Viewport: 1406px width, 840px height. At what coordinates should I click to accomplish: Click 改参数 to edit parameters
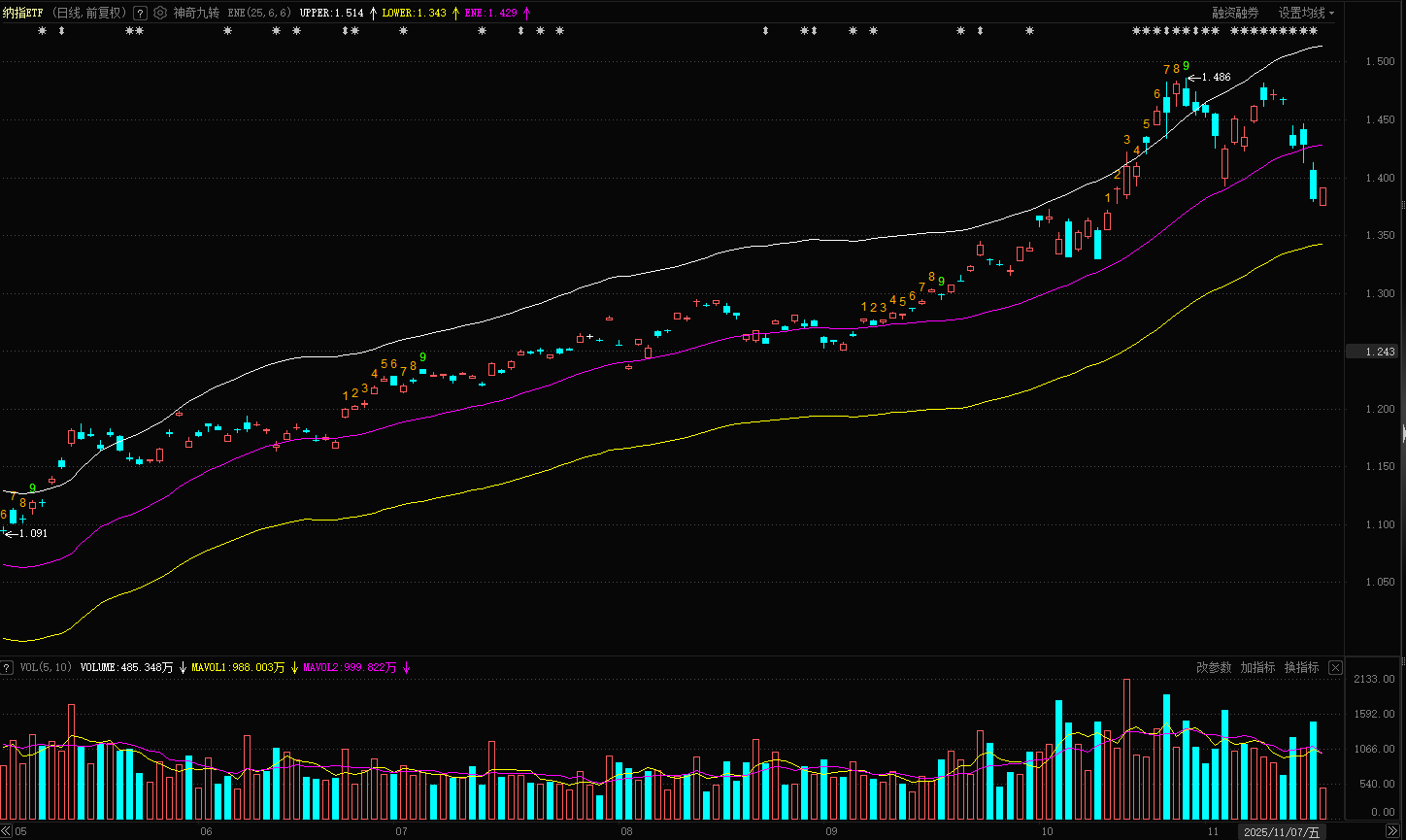1213,667
